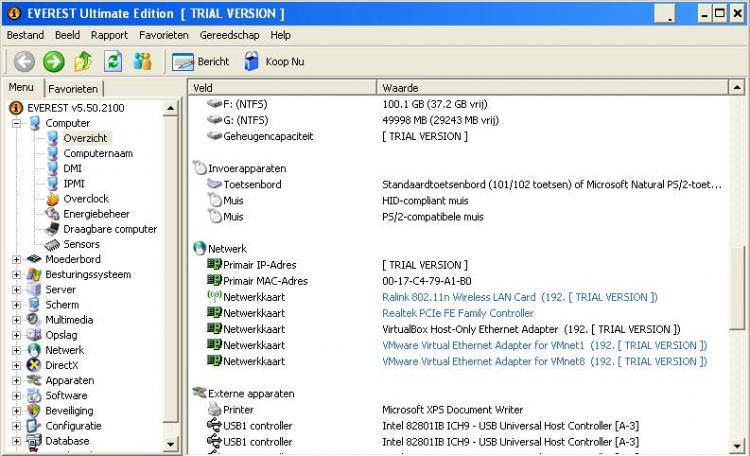Switch to the Favorieten tab
Screen dimensions: 750x456
pos(73,89)
